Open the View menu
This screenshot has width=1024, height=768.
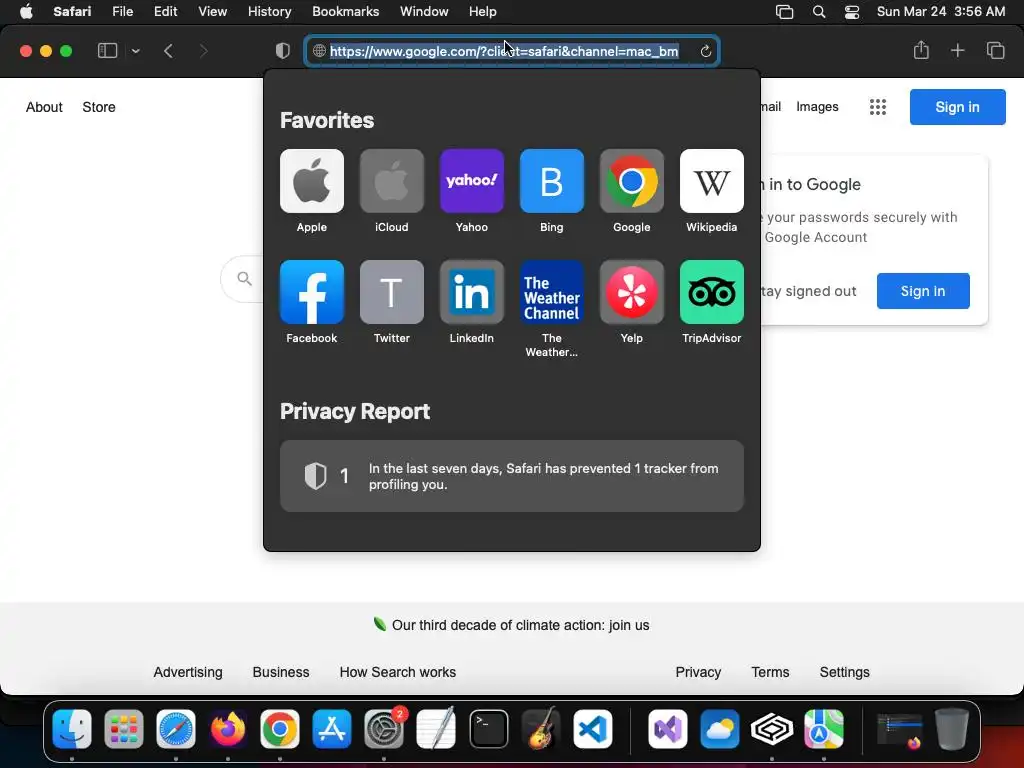point(212,12)
